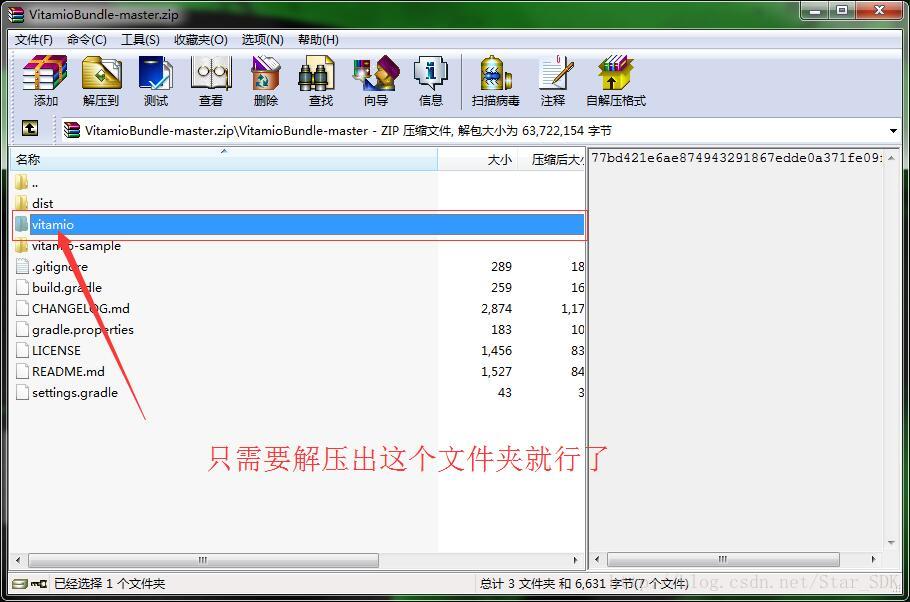Click the WinRAR title bar app icon
The height and width of the screenshot is (602, 910).
pos(16,14)
